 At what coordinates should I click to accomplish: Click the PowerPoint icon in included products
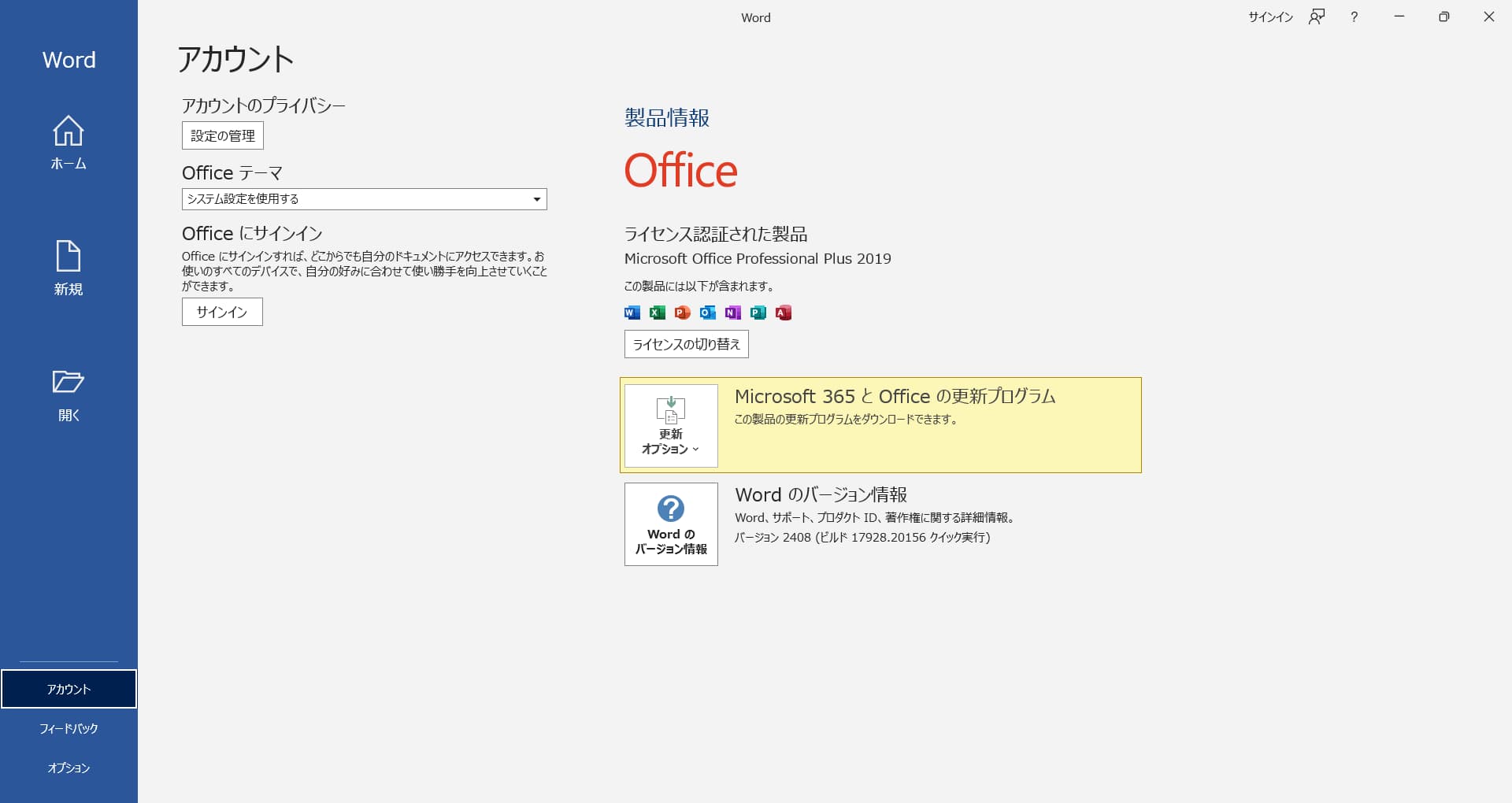click(x=683, y=313)
